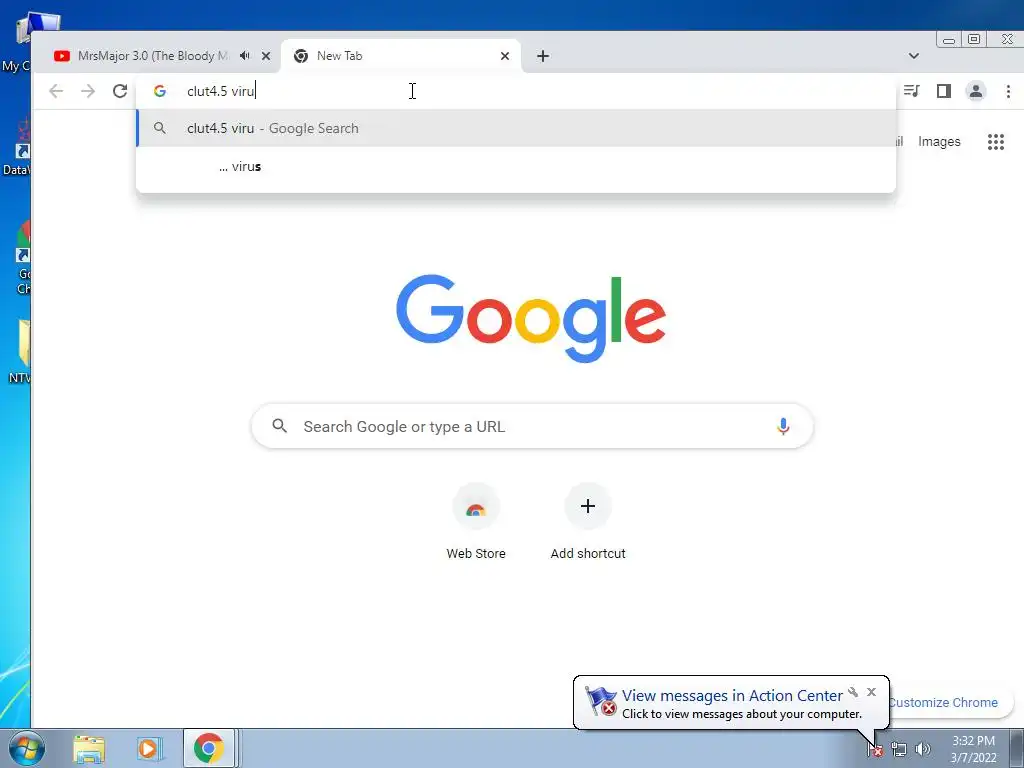1024x768 pixels.
Task: Click the Google logo on the page
Action: 531,318
